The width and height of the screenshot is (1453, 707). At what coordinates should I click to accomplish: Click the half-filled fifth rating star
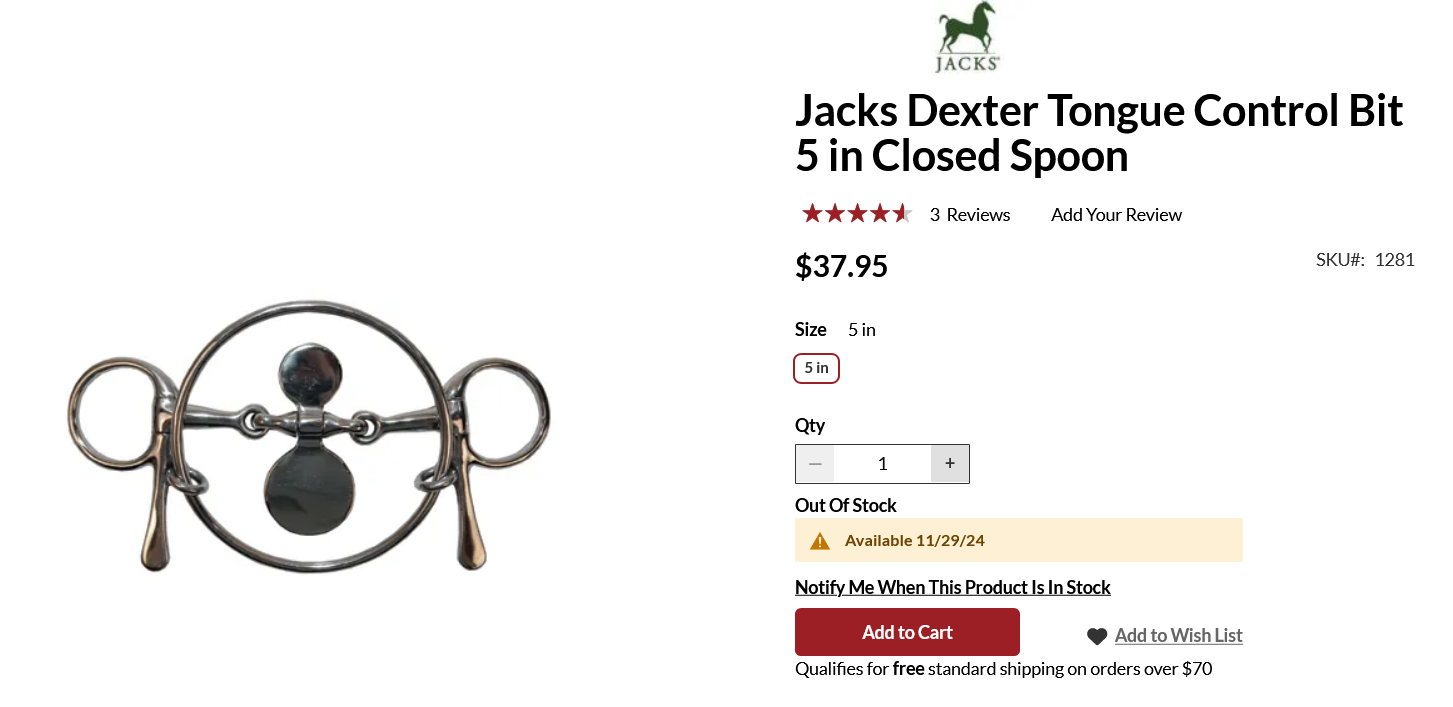(902, 214)
